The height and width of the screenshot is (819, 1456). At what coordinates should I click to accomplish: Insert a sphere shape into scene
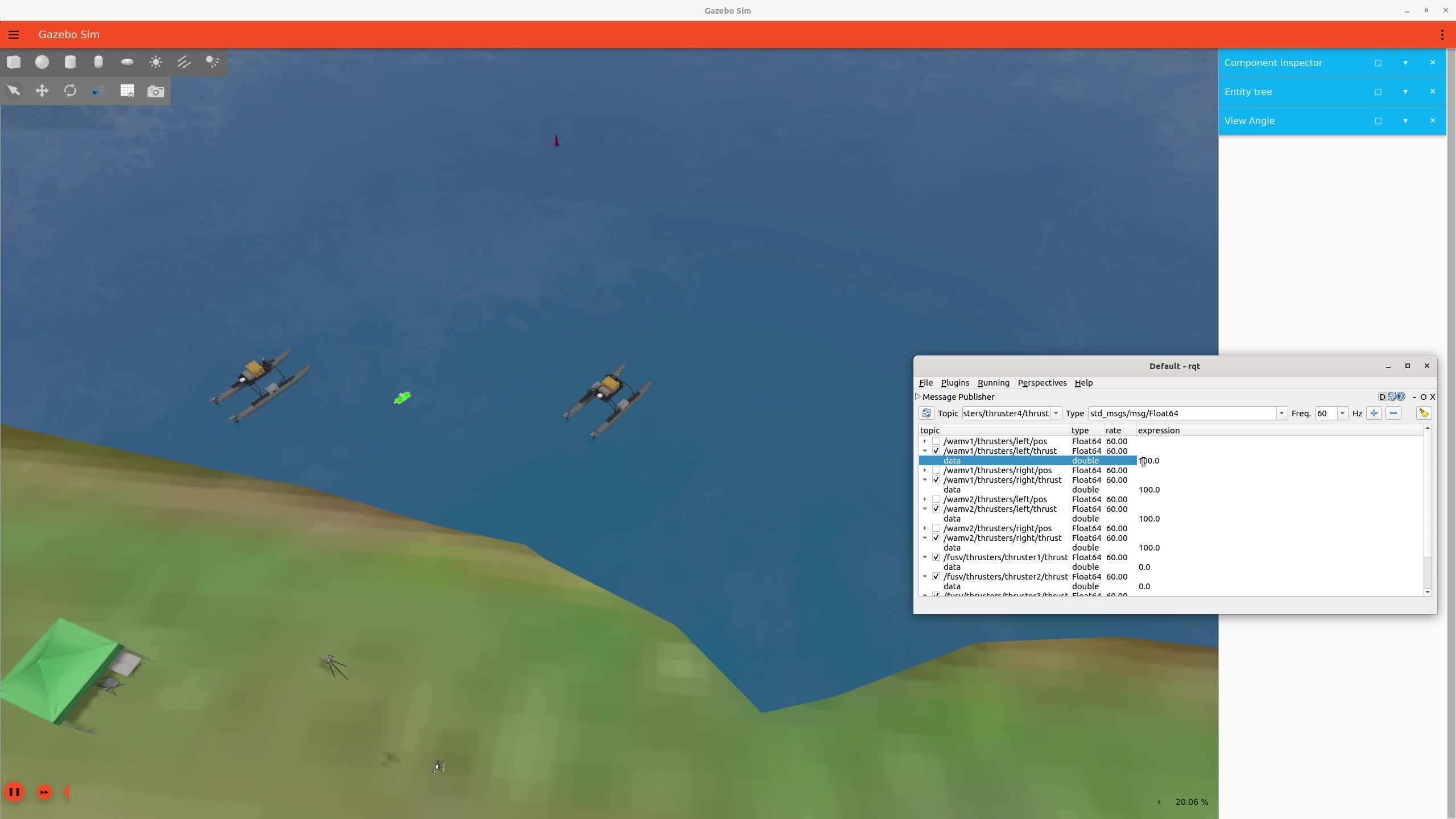pyautogui.click(x=42, y=62)
